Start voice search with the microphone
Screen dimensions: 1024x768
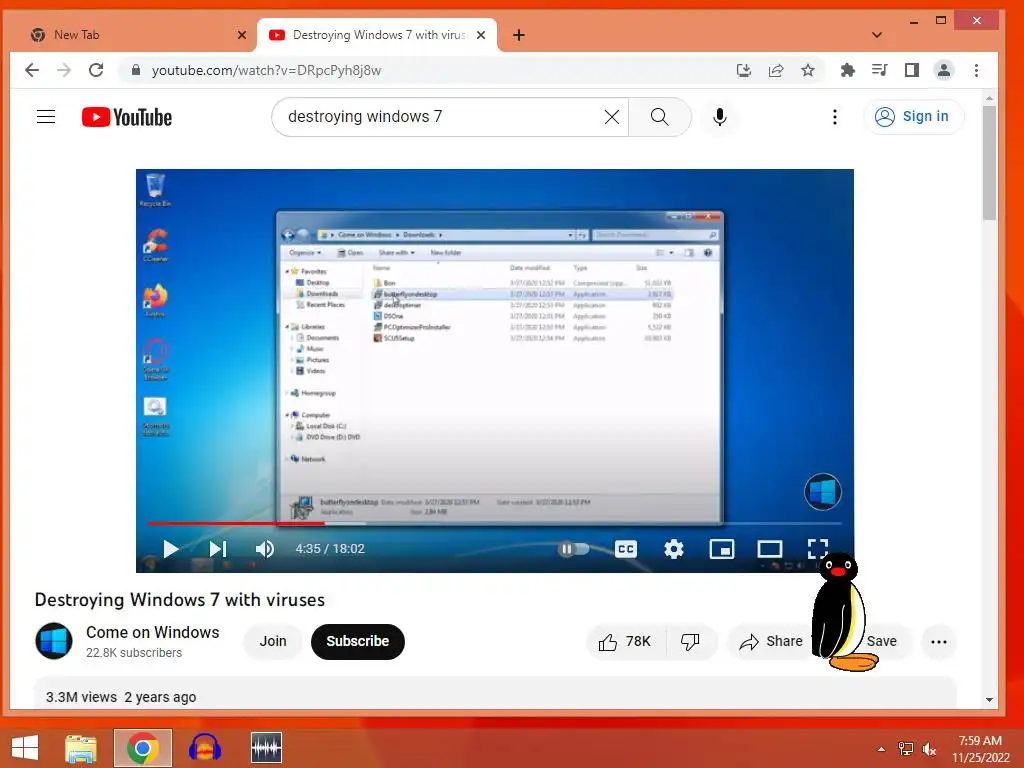(x=720, y=117)
